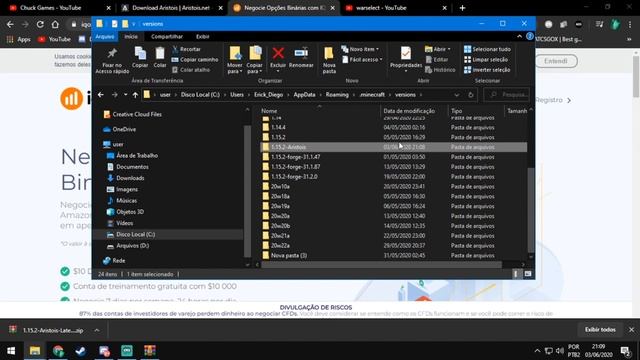Switch to details view layout icon
Viewport: 640px width, 360px height.
tap(516, 274)
